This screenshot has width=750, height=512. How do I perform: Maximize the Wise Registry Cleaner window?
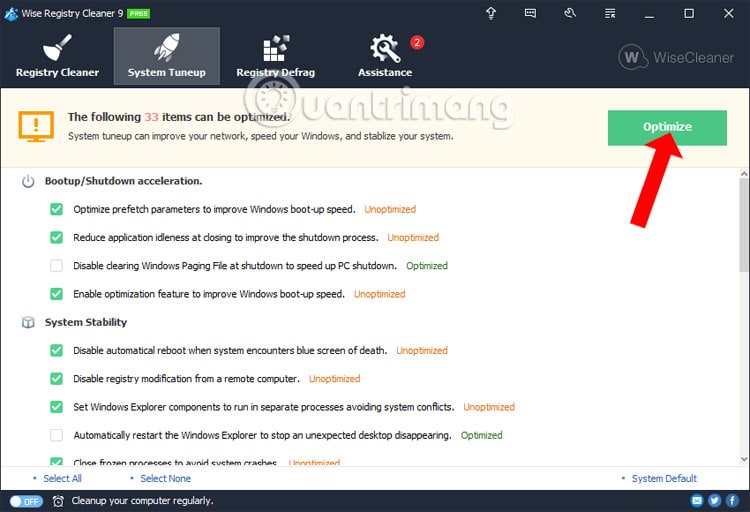click(689, 13)
